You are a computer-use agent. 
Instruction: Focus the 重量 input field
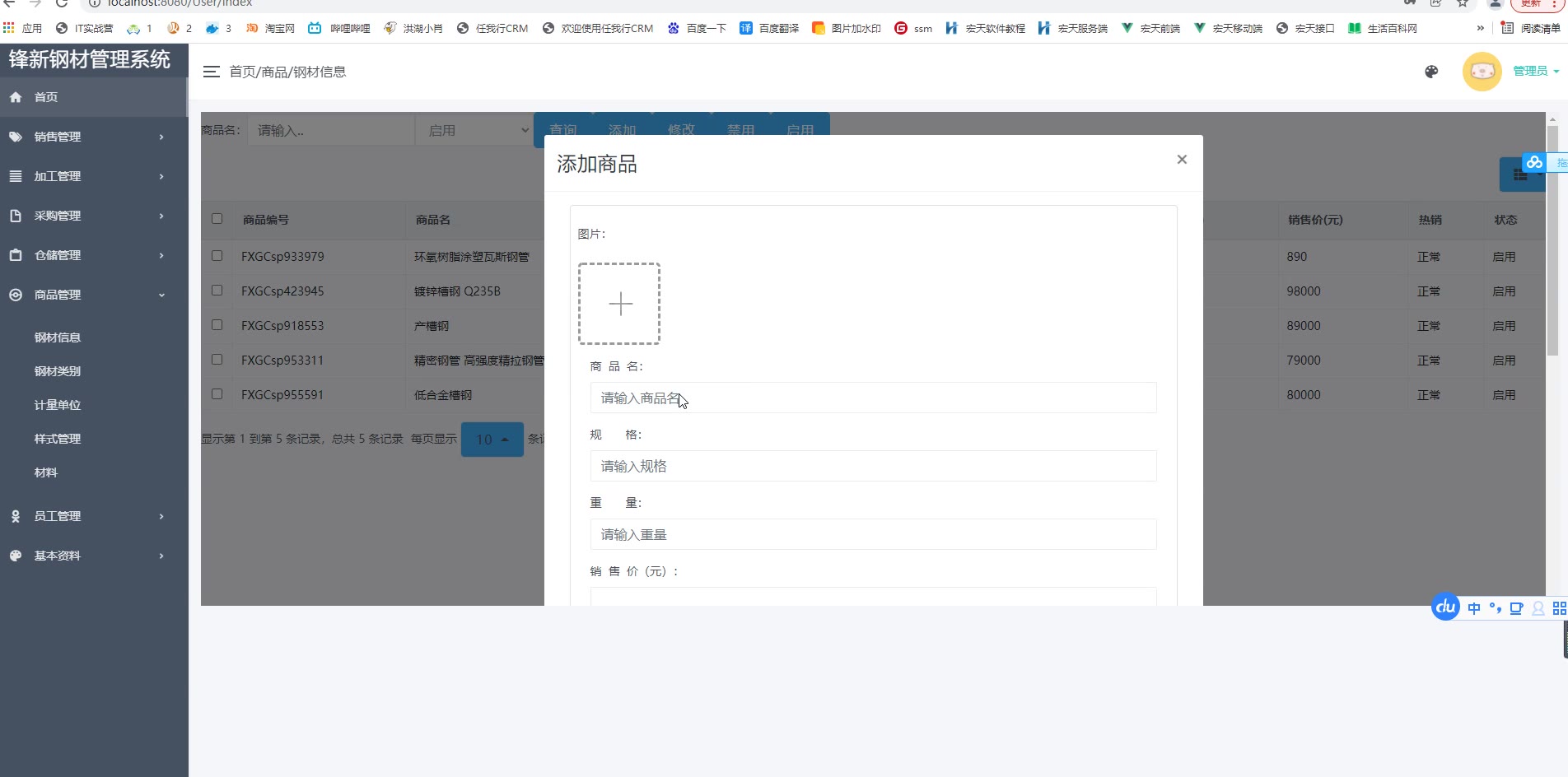click(x=873, y=534)
